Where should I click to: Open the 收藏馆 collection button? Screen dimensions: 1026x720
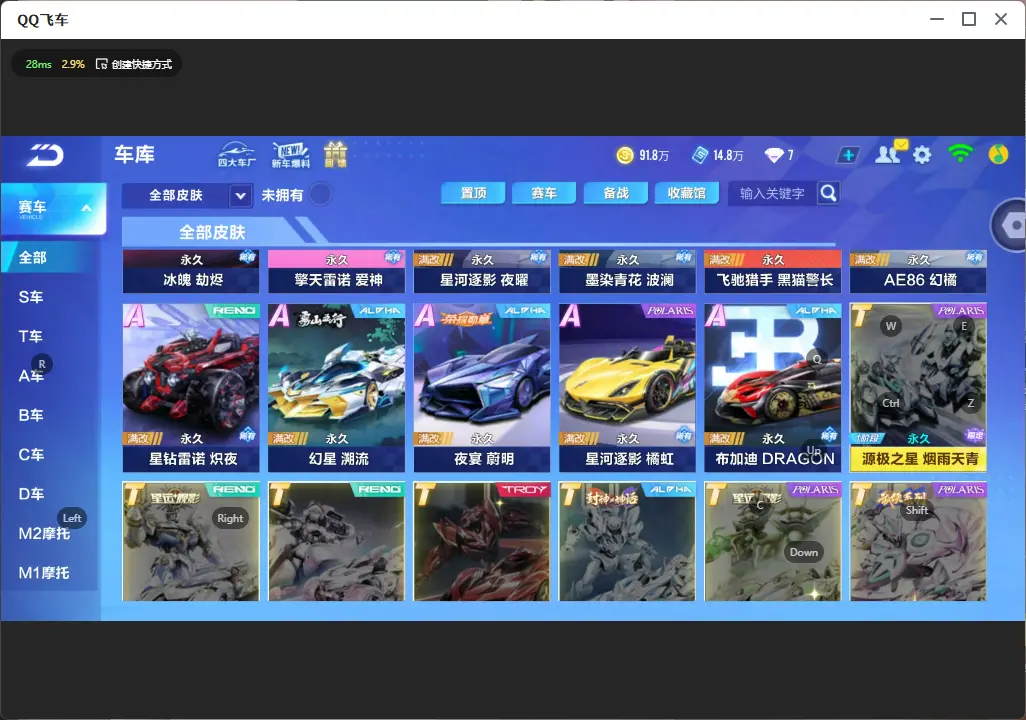tap(686, 193)
